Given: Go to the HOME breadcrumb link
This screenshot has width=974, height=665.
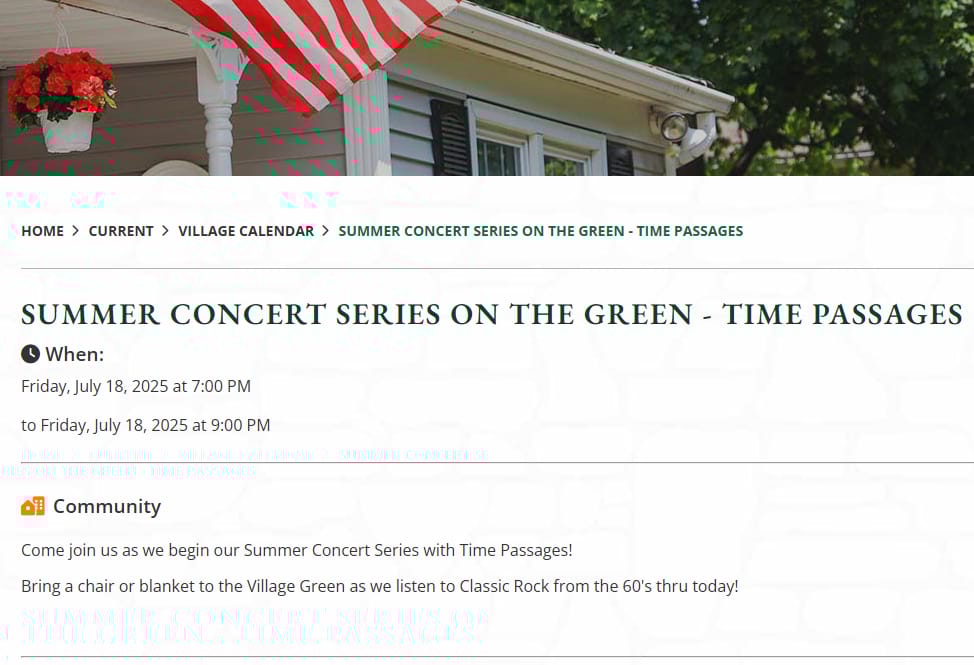Looking at the screenshot, I should pos(42,231).
